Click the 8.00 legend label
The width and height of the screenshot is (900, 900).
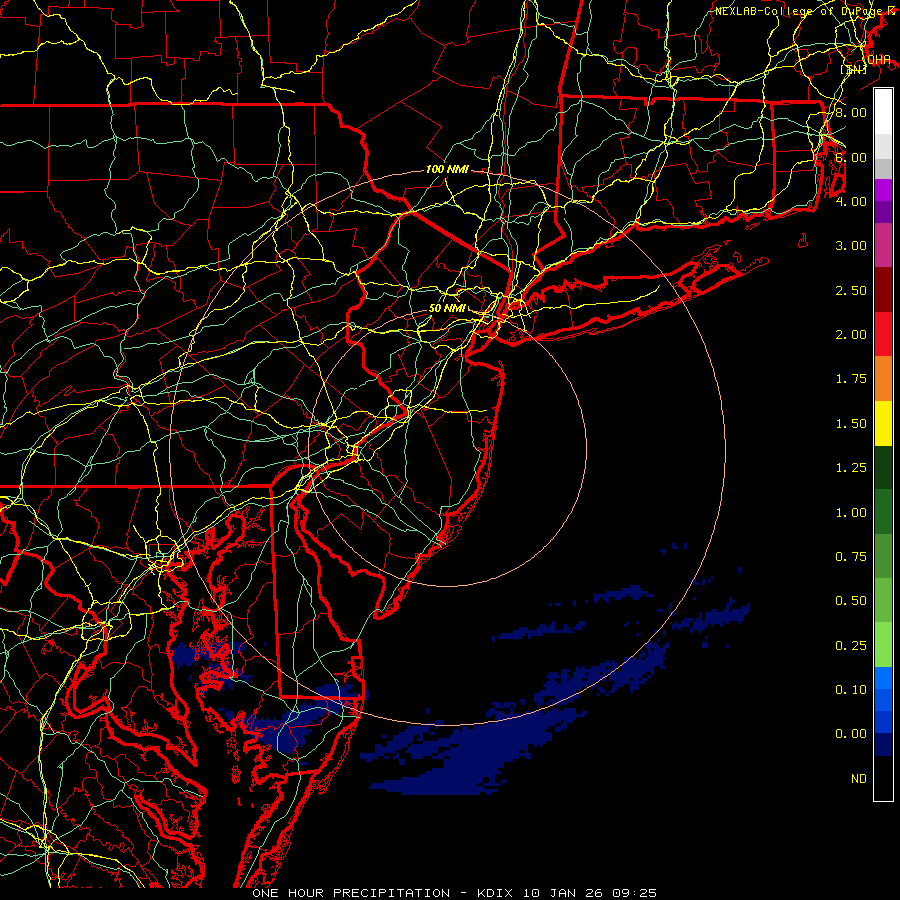pos(851,112)
